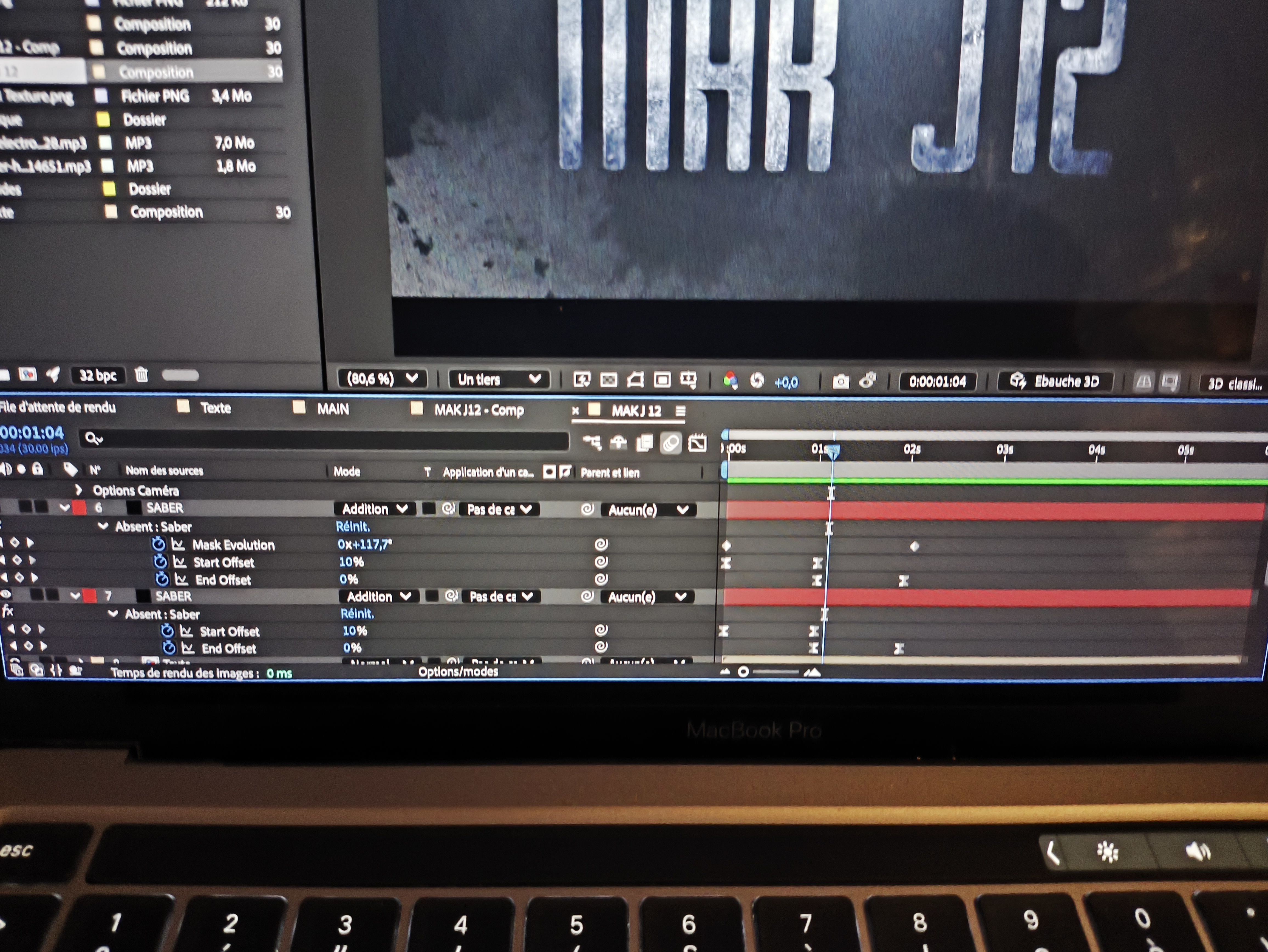Click the reset exposure icon

click(x=757, y=381)
